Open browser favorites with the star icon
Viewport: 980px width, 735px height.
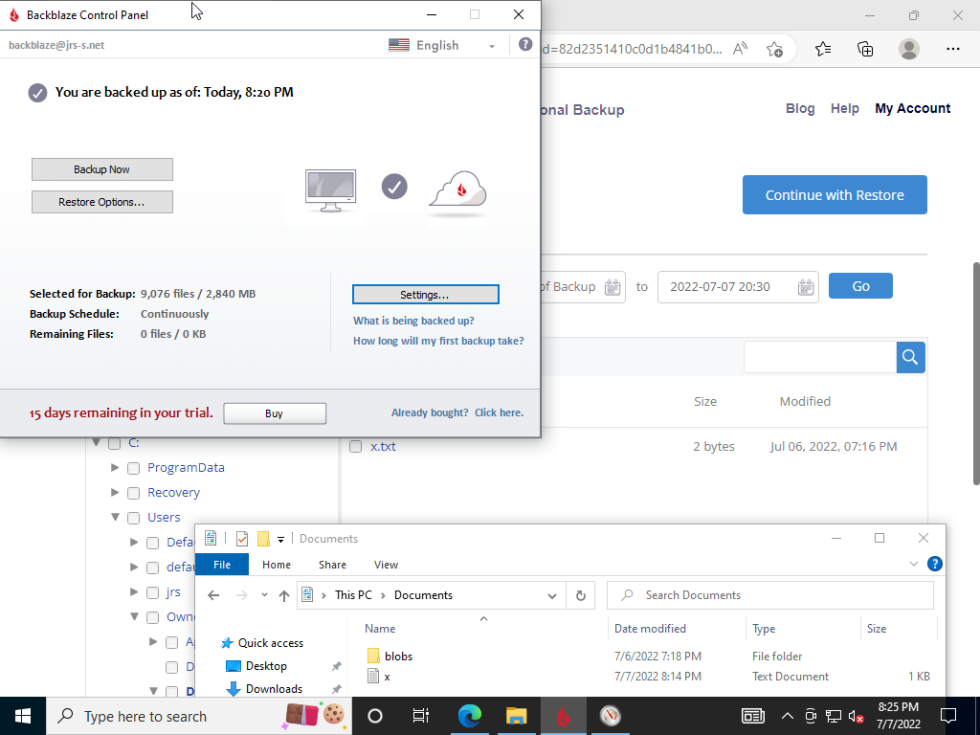(822, 48)
